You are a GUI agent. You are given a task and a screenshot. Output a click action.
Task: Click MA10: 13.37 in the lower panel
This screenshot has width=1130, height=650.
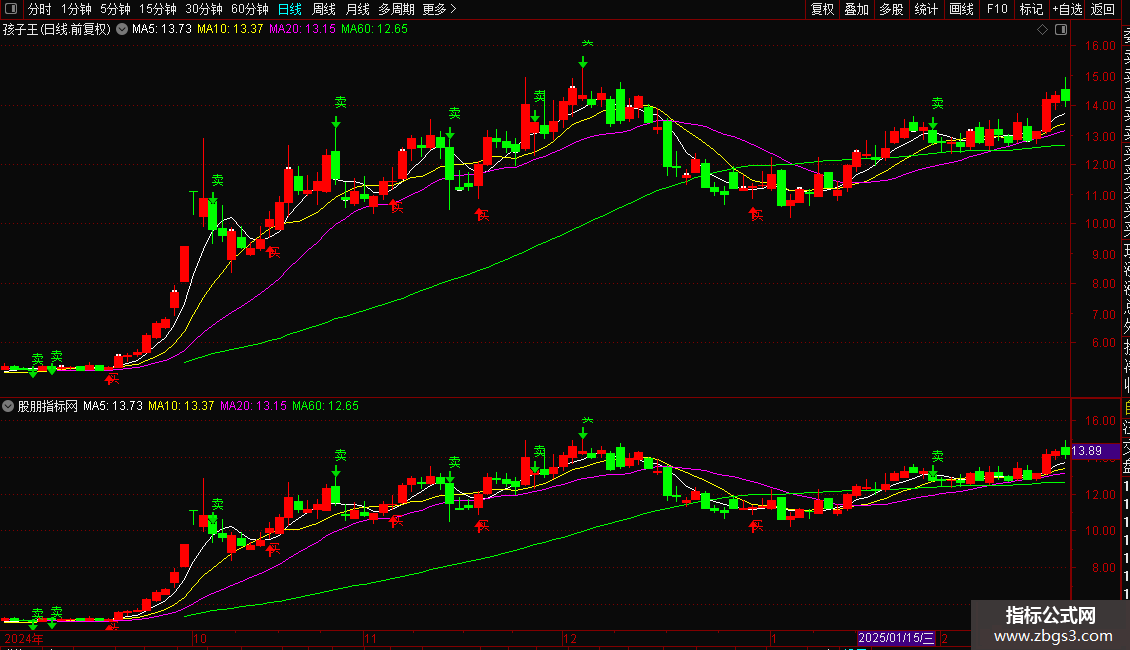[x=181, y=406]
